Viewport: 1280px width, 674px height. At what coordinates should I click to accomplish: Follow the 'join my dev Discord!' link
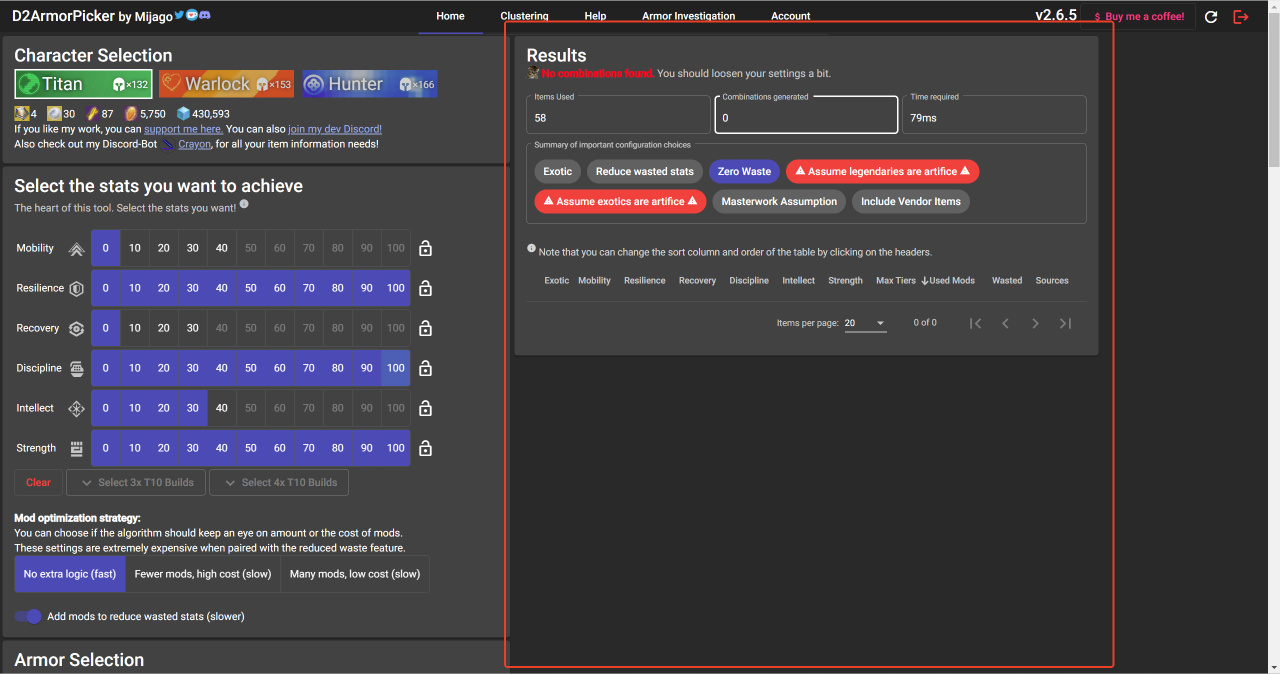click(x=335, y=129)
